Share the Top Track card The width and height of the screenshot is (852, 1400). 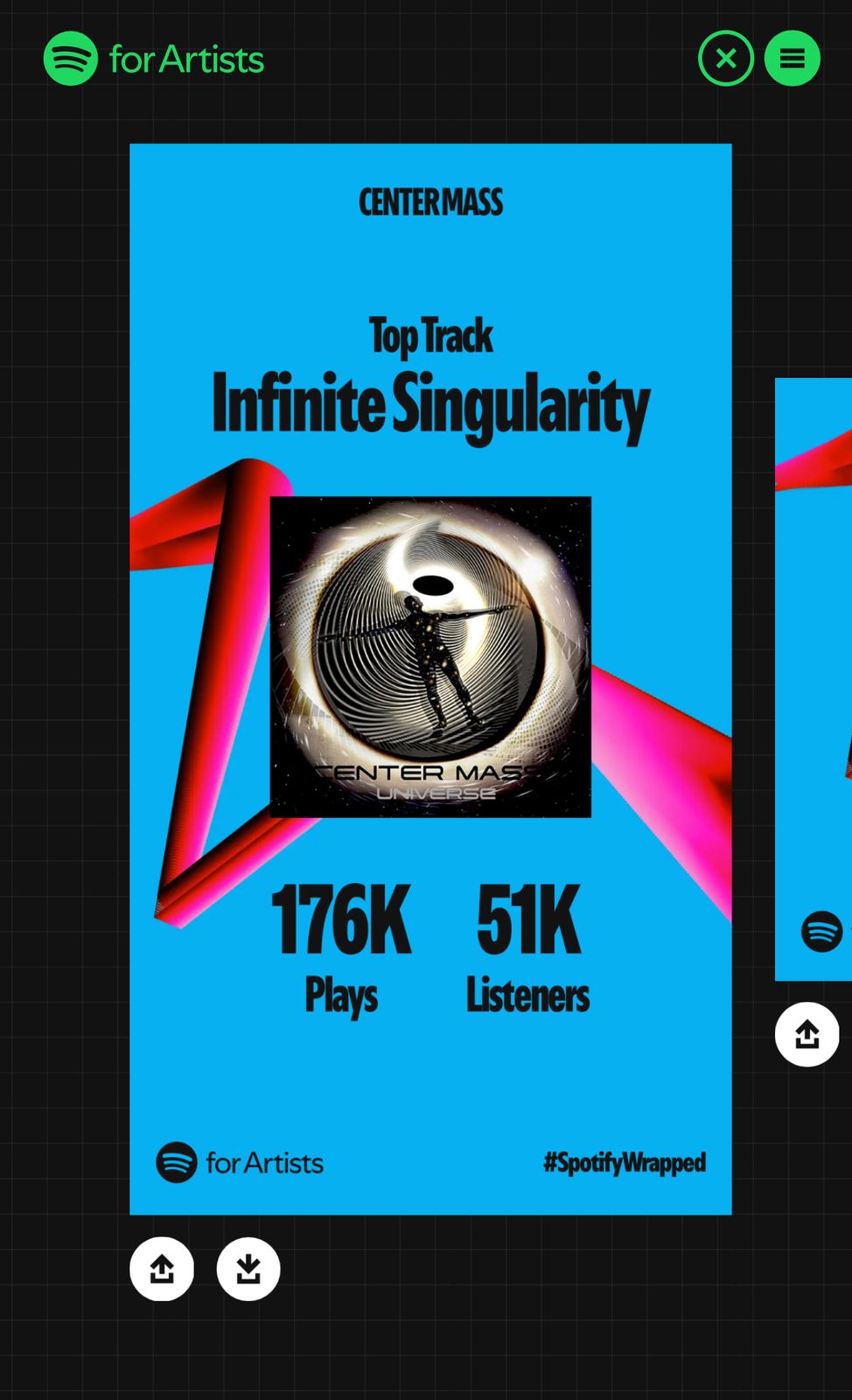coord(162,1269)
